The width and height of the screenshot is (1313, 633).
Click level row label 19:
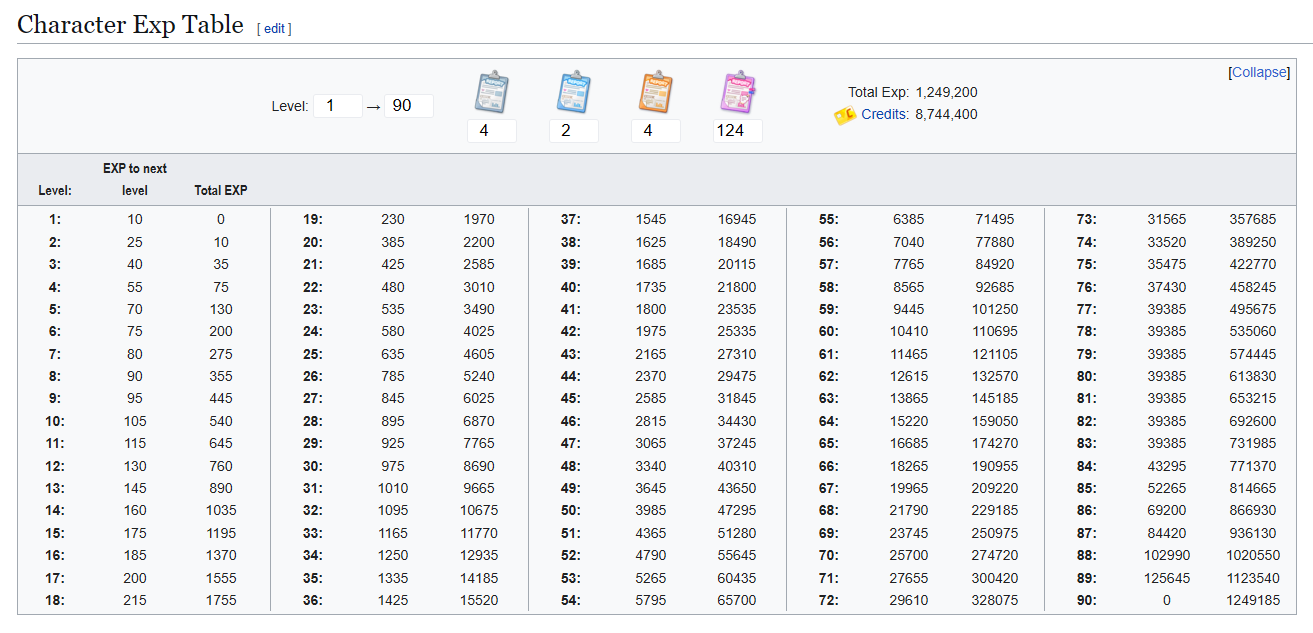(x=313, y=219)
